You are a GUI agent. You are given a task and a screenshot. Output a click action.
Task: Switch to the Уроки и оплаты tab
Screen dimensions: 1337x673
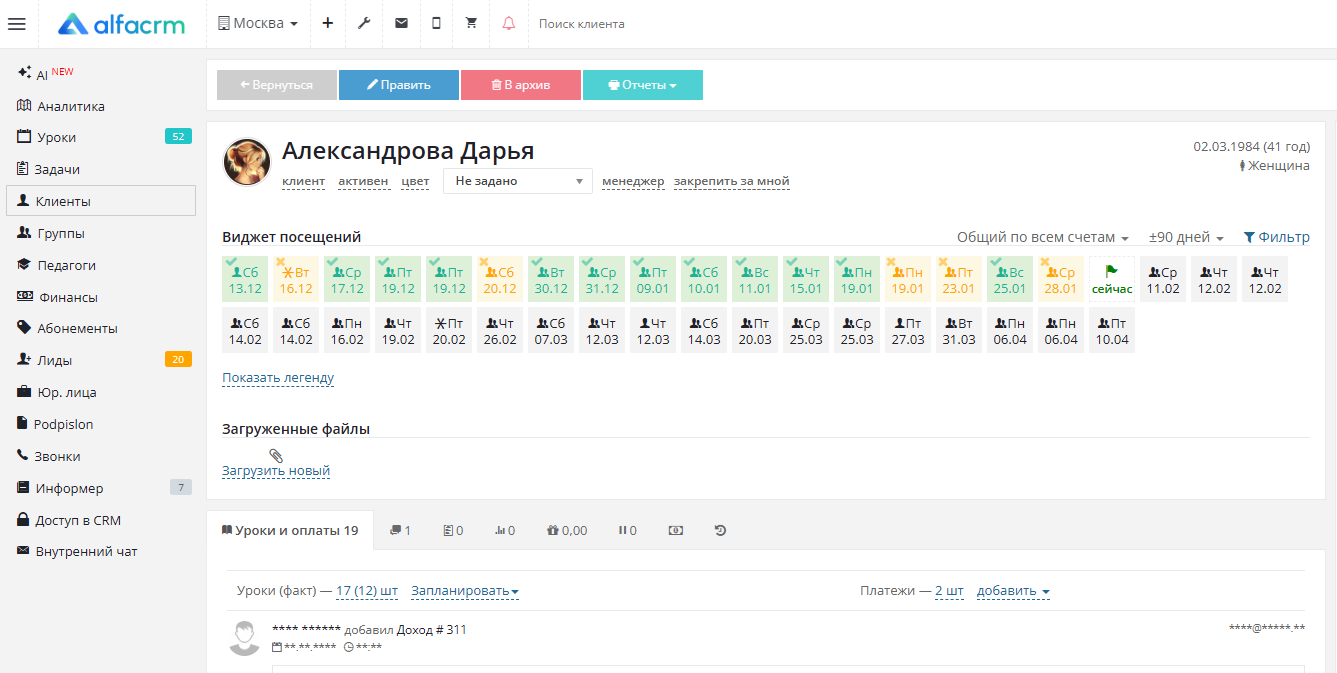coord(290,531)
